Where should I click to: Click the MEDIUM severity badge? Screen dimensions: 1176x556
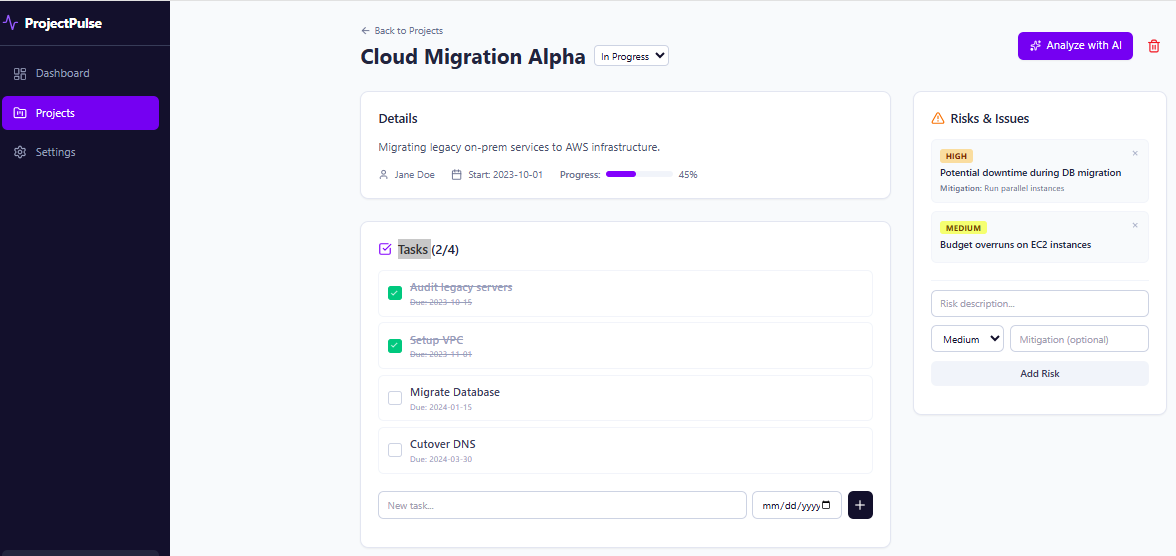[x=963, y=228]
